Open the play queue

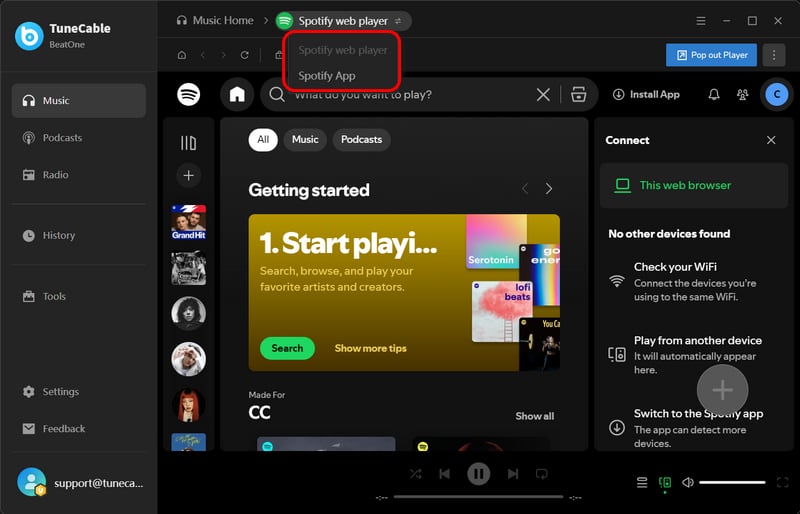pos(642,482)
